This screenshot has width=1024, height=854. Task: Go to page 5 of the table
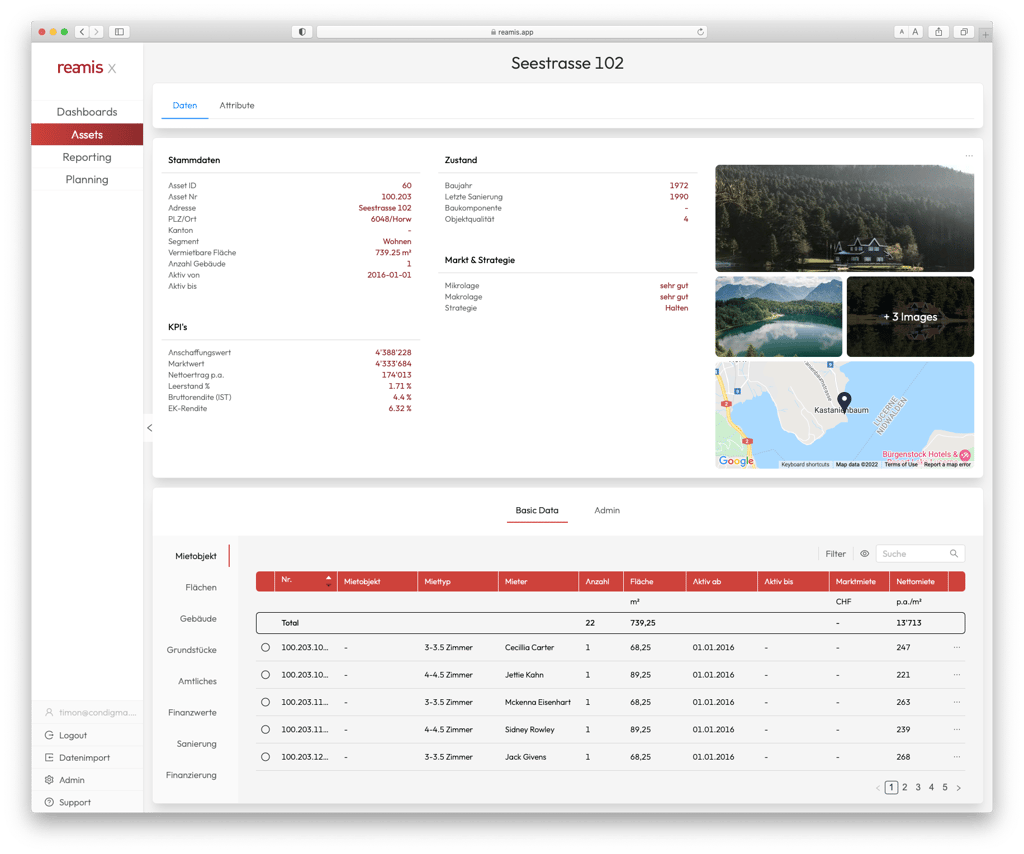944,787
